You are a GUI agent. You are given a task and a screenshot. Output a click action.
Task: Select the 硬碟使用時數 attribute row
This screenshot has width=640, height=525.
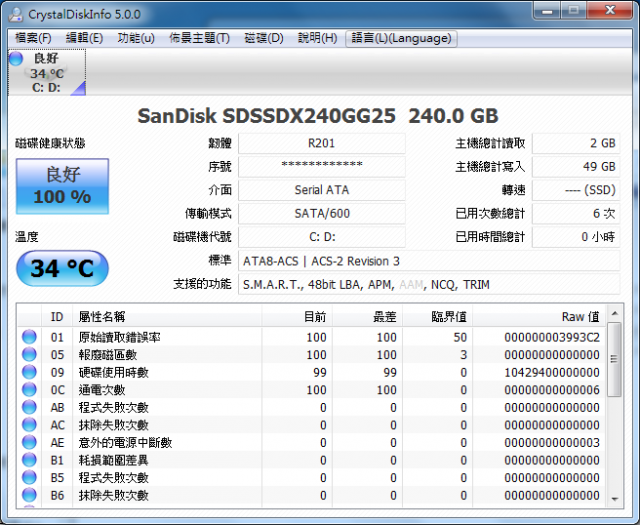(312, 372)
